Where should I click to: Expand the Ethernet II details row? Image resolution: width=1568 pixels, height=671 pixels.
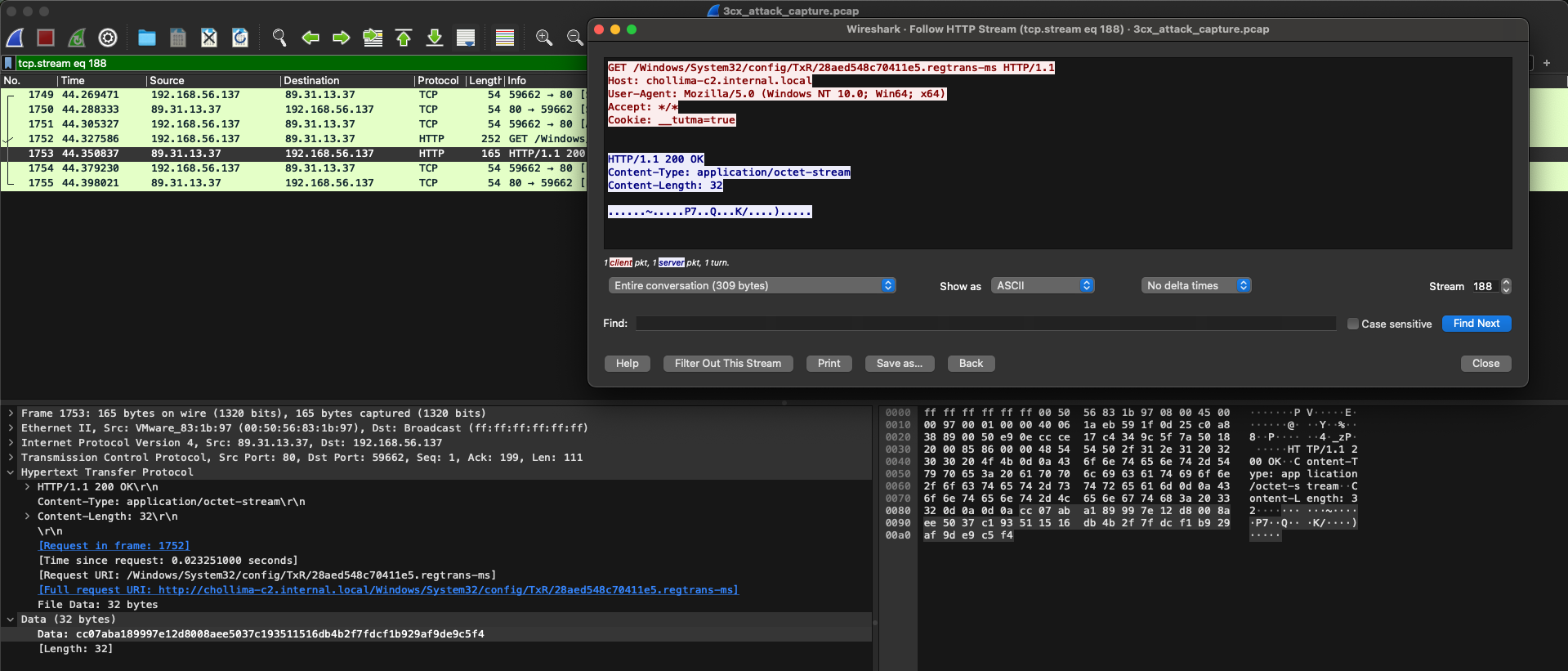coord(11,428)
